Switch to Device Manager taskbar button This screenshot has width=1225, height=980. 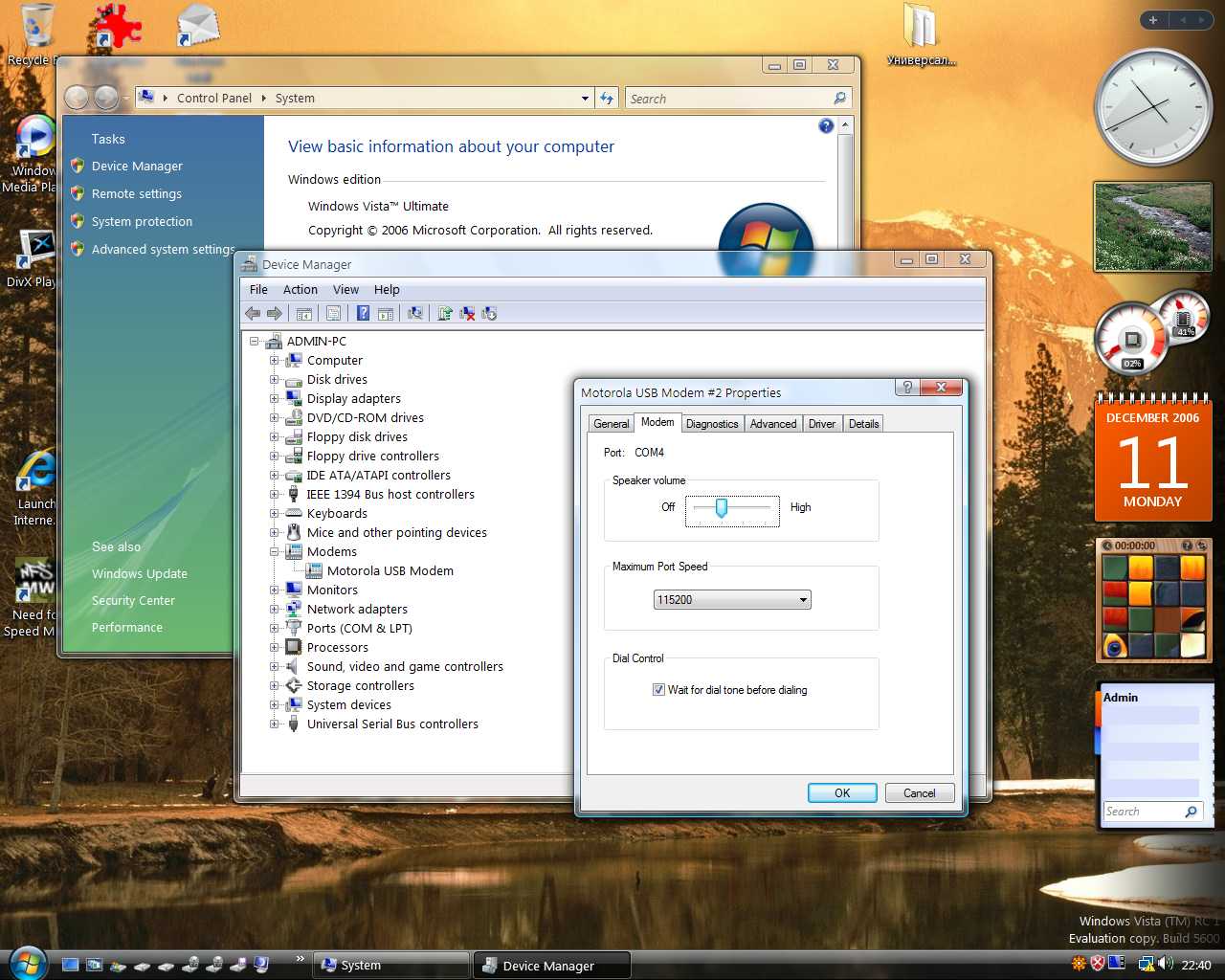click(x=552, y=965)
